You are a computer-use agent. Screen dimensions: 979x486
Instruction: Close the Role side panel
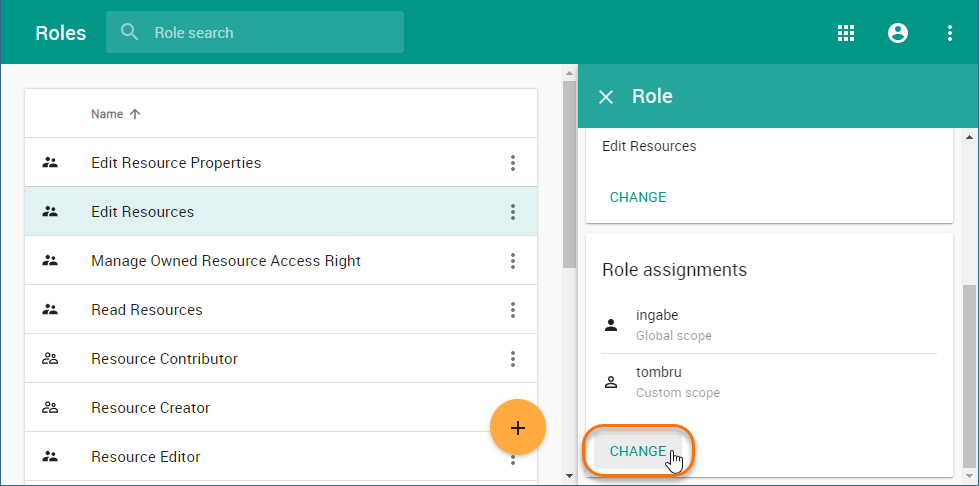606,97
